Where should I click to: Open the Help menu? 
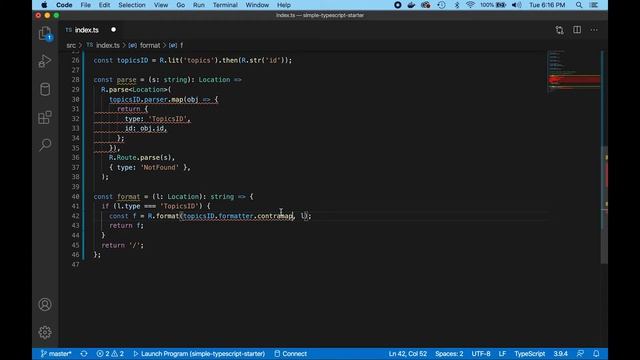click(x=284, y=5)
